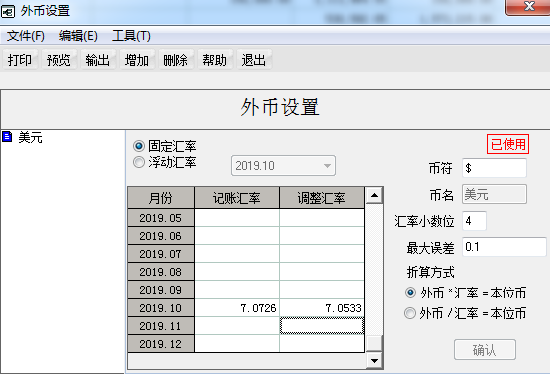Click the 7.0726 记账汇率 cell
550x374 pixels.
(237, 308)
